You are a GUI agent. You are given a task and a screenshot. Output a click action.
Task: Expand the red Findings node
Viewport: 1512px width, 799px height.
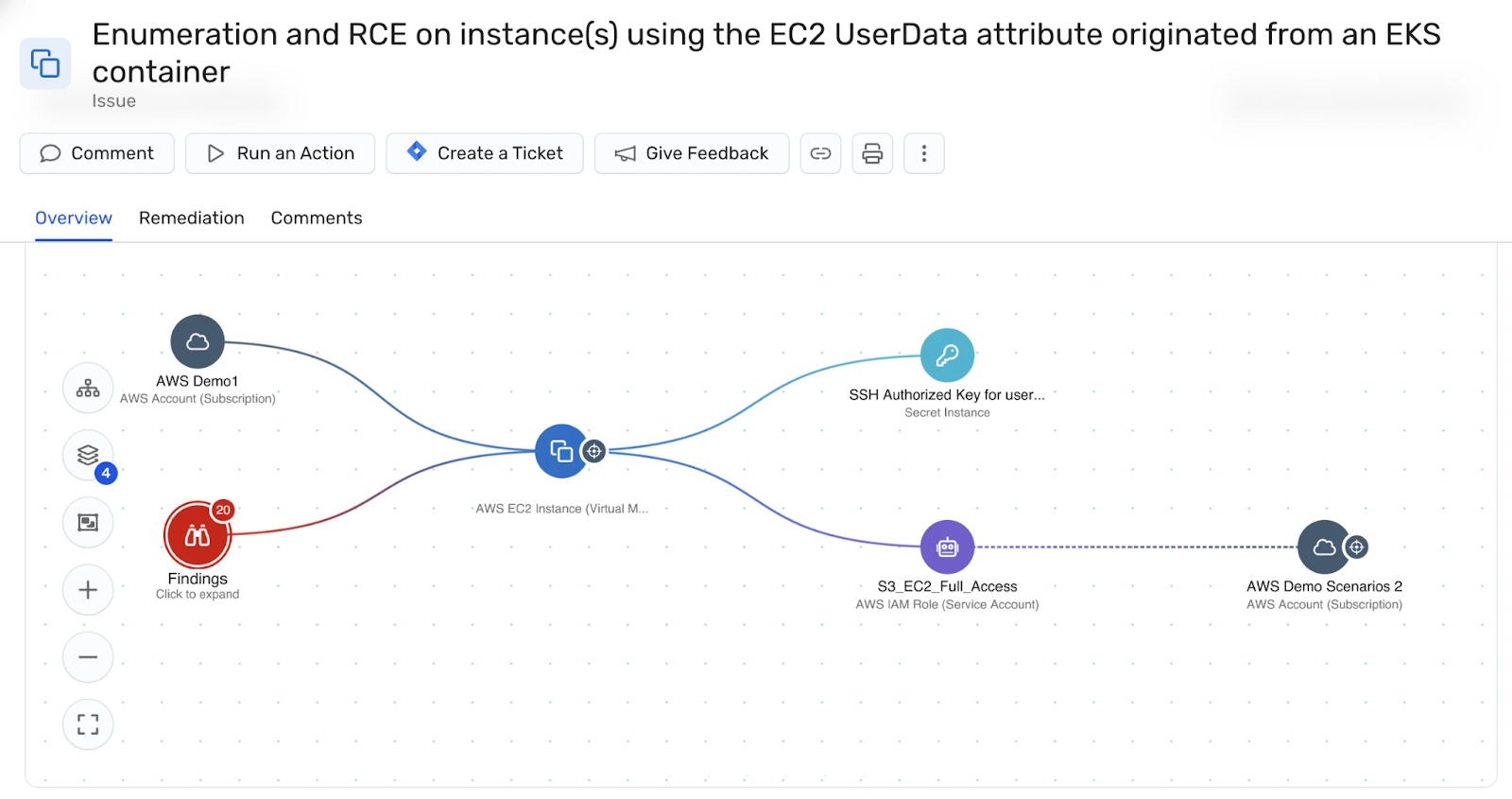pyautogui.click(x=198, y=535)
